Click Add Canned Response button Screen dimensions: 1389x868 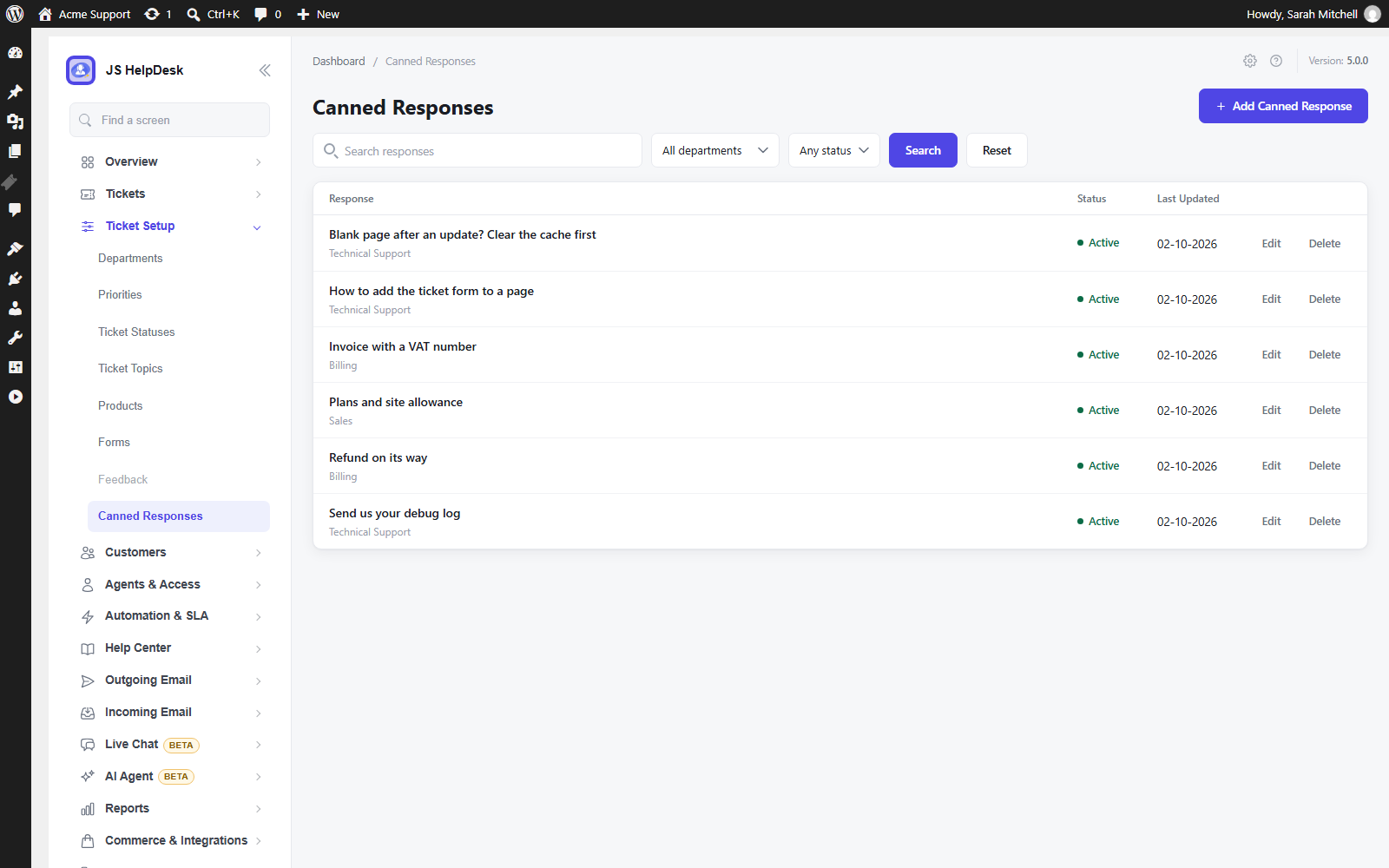click(1283, 106)
